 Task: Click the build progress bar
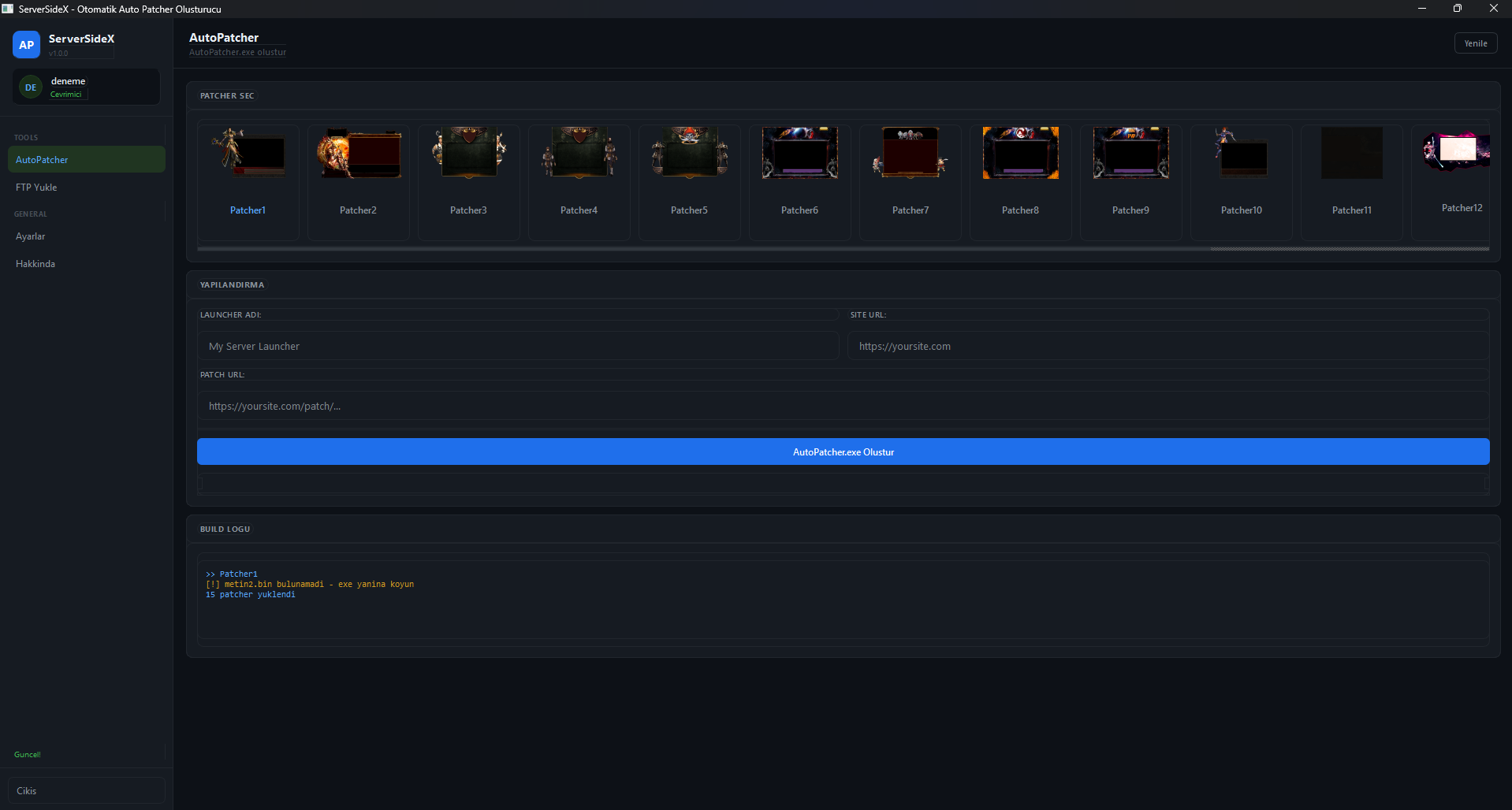tap(843, 483)
